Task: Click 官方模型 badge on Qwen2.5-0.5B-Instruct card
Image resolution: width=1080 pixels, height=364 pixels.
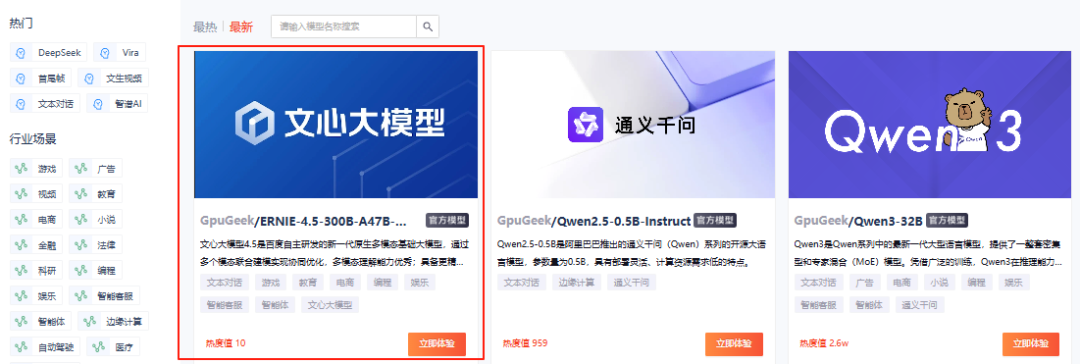Action: point(715,221)
